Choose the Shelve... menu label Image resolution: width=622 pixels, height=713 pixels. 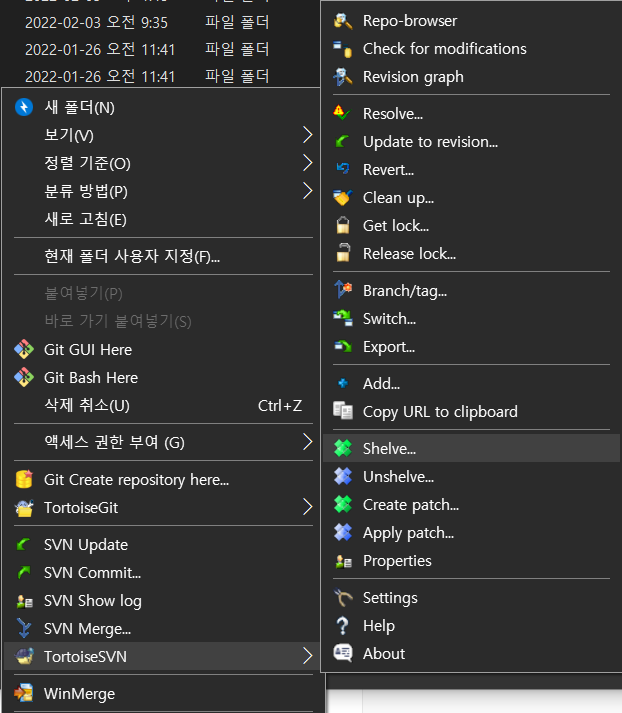tap(389, 449)
